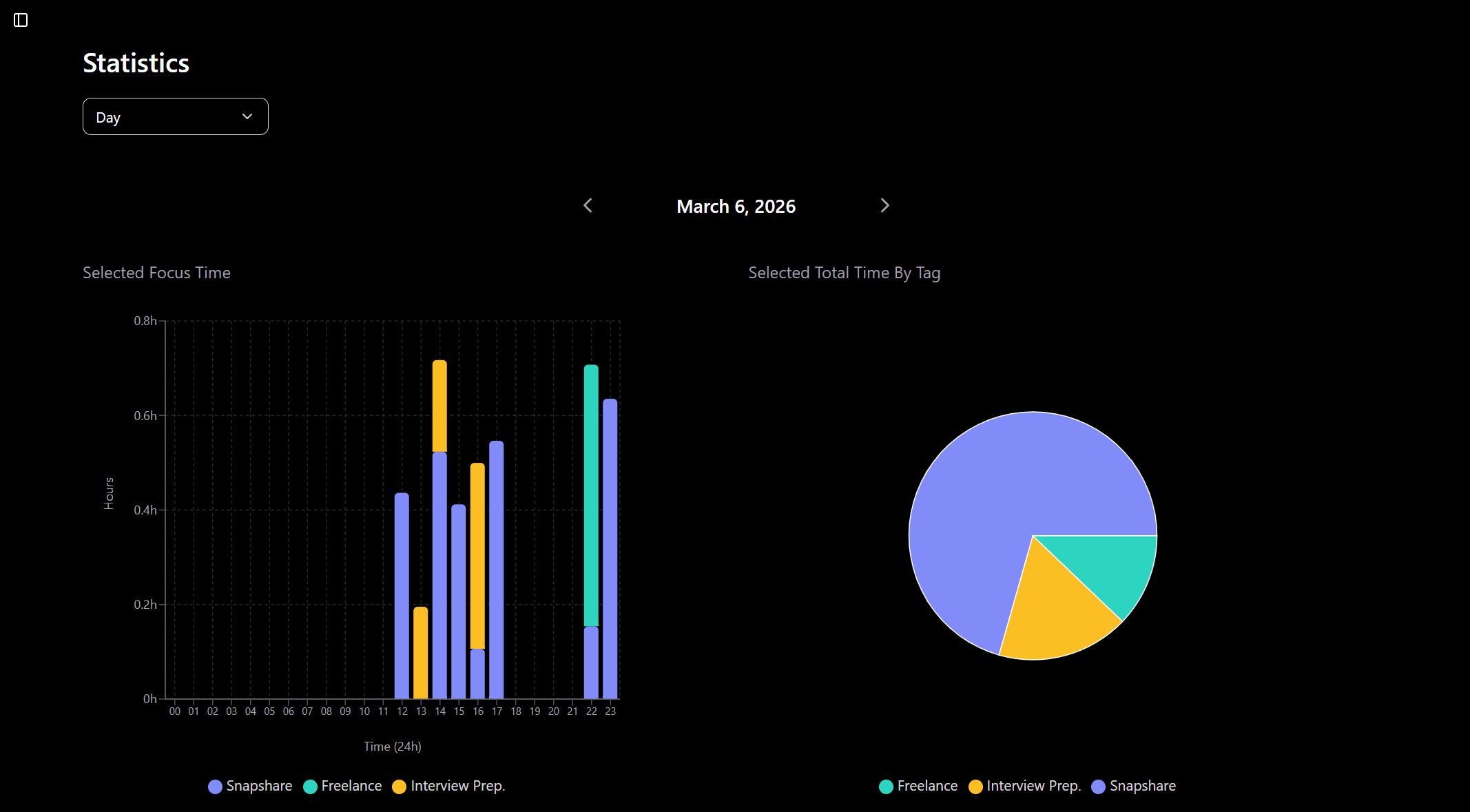
Task: Collapse back one day with left chevron
Action: (588, 205)
